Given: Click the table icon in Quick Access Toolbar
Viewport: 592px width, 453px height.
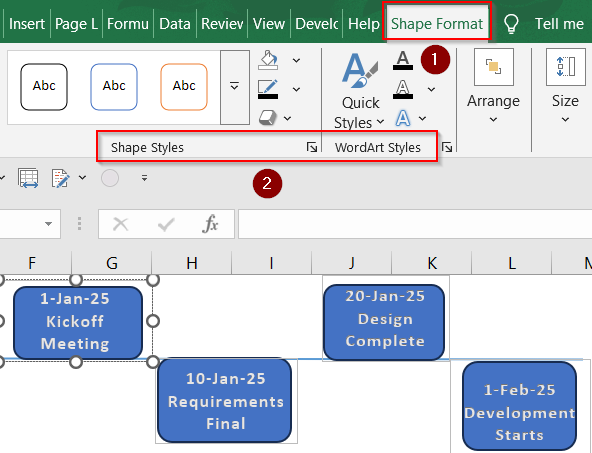Looking at the screenshot, I should tap(28, 178).
